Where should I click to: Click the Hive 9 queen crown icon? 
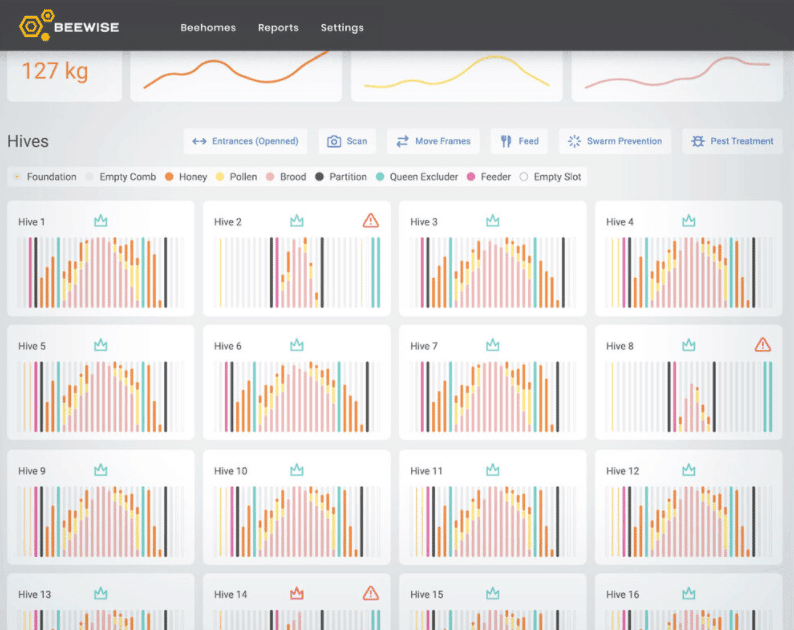(101, 470)
